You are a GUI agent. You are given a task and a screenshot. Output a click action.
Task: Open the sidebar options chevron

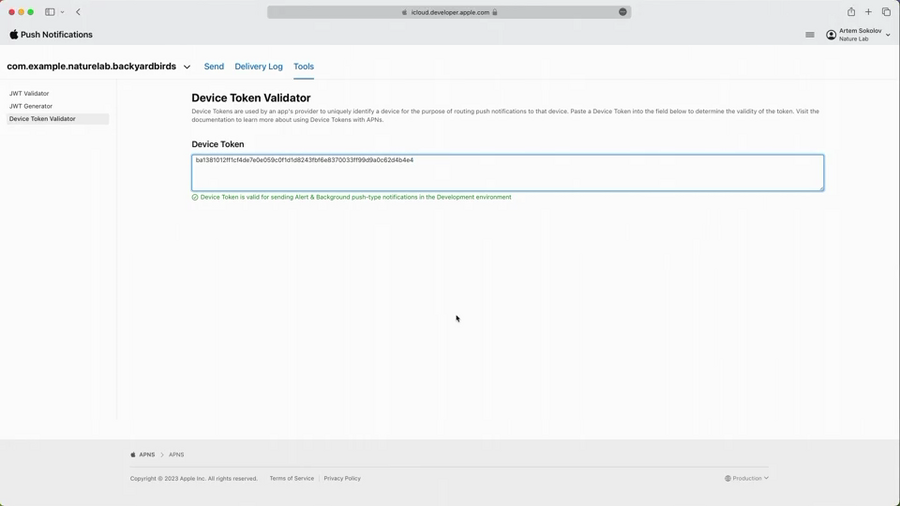(x=62, y=12)
